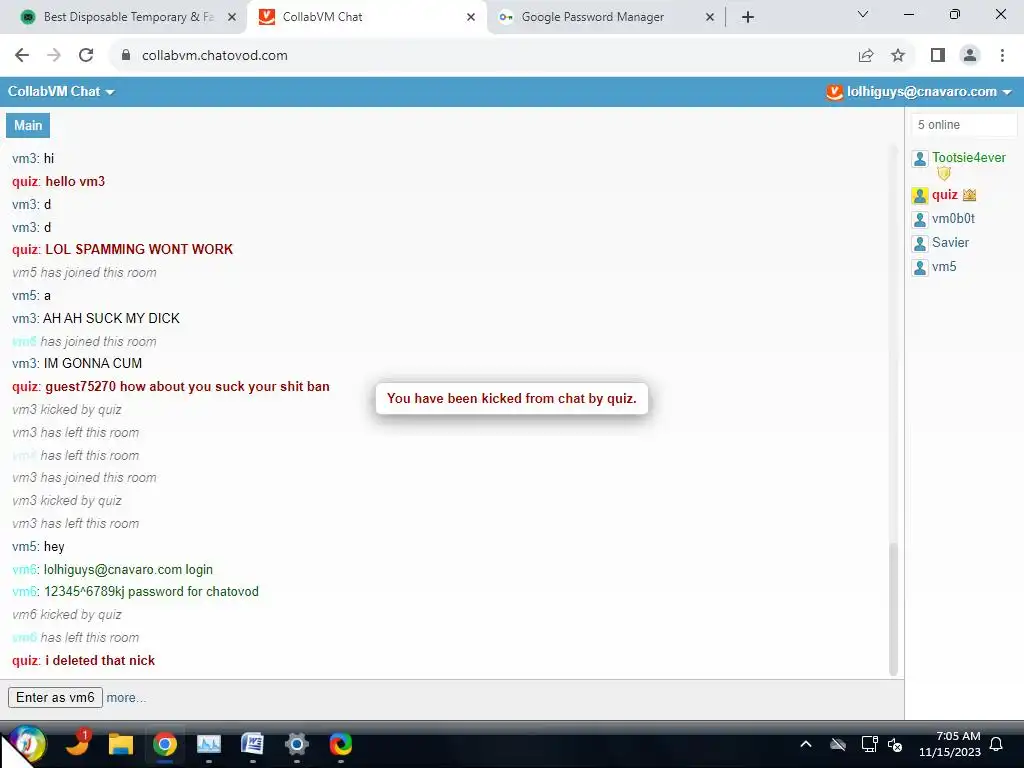Click the more... link
1024x768 pixels.
click(126, 698)
